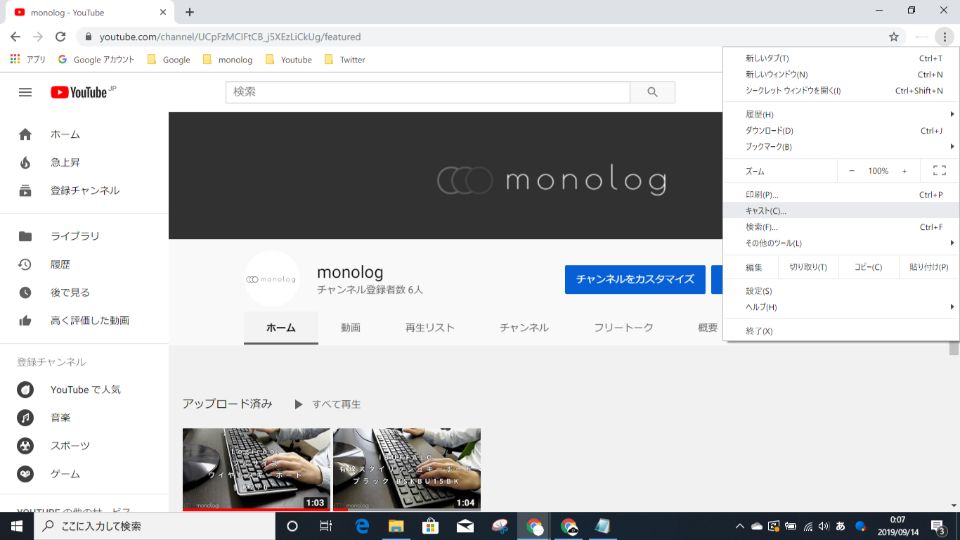Click the monolog channel avatar
The width and height of the screenshot is (960, 540).
pyautogui.click(x=271, y=279)
